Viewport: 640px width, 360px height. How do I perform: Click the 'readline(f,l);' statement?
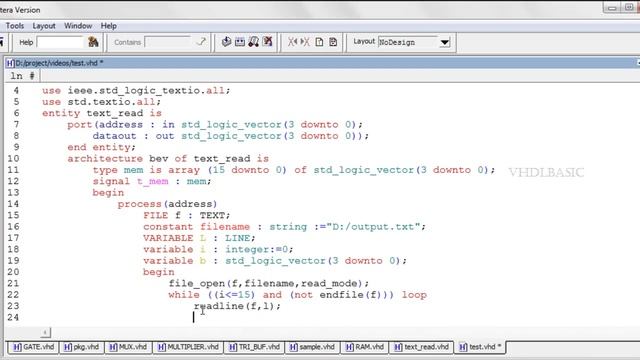pyautogui.click(x=237, y=306)
